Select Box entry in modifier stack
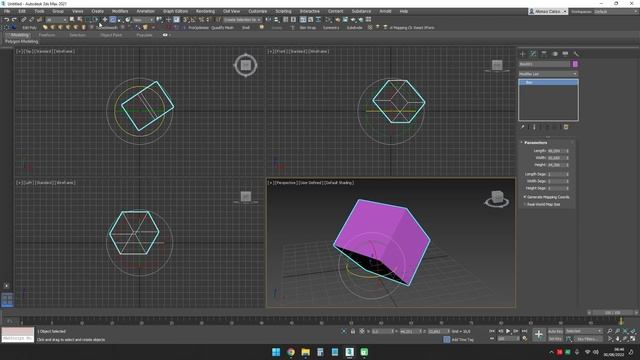The height and width of the screenshot is (360, 640). [x=548, y=82]
